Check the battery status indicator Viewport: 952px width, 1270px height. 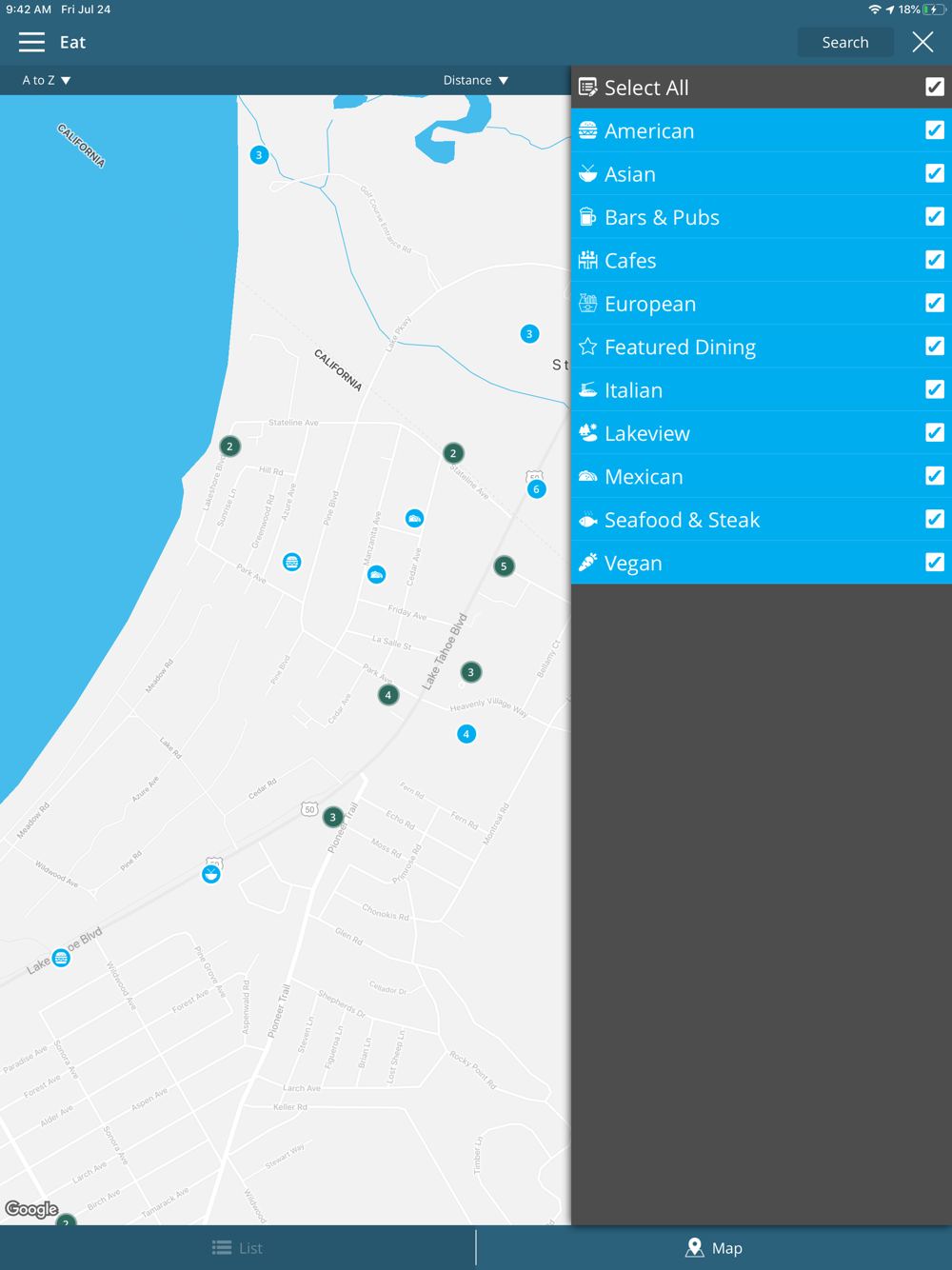click(x=935, y=10)
